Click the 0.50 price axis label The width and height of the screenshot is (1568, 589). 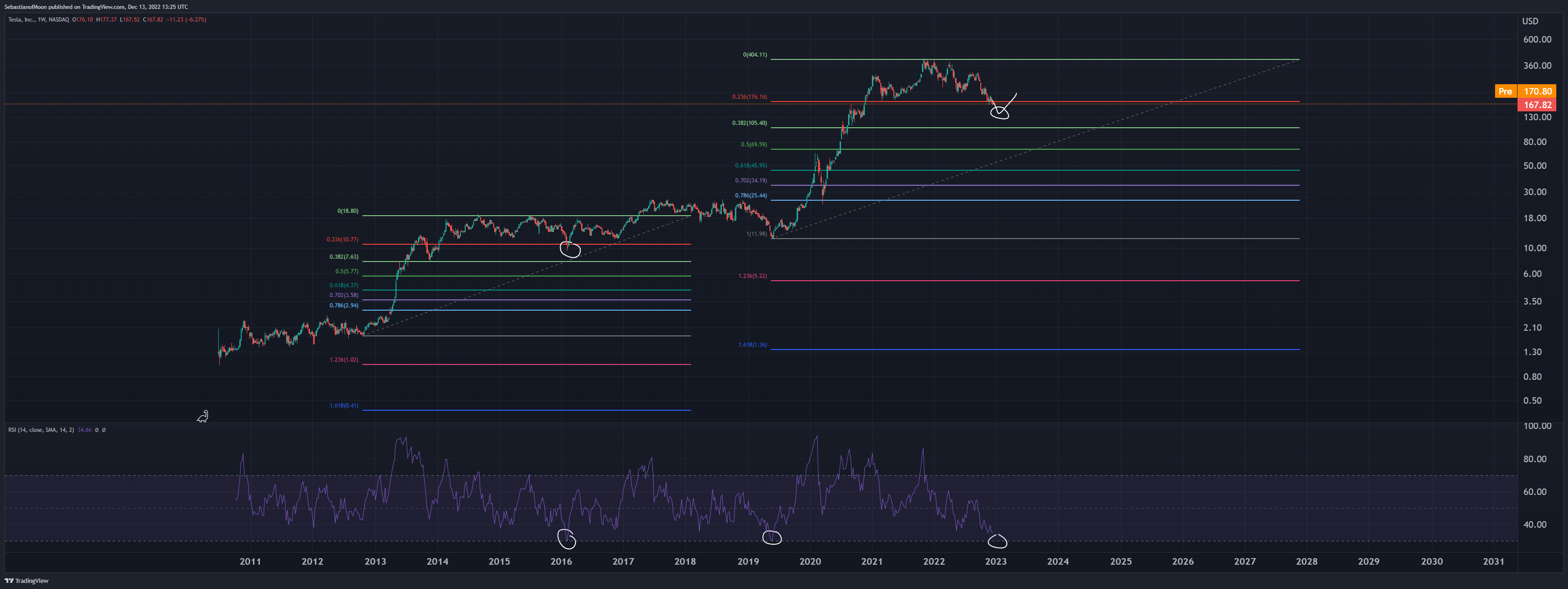click(1532, 401)
